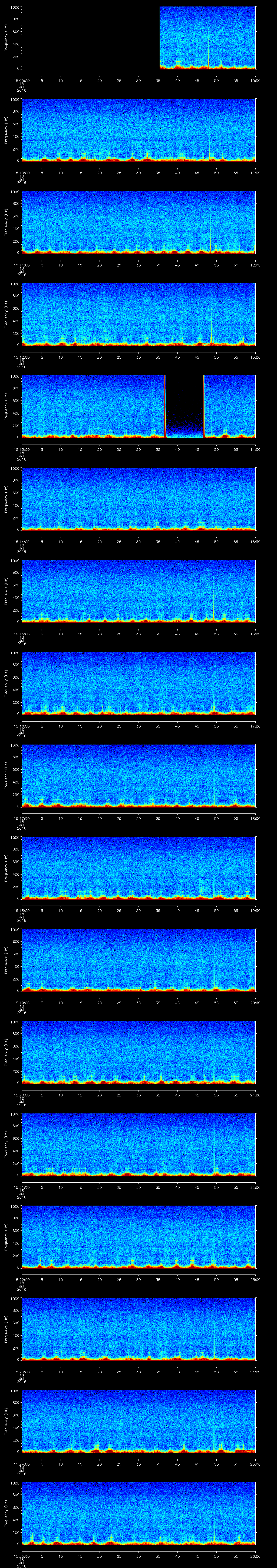Click the 15:22:00 start time label

(x=21, y=1279)
